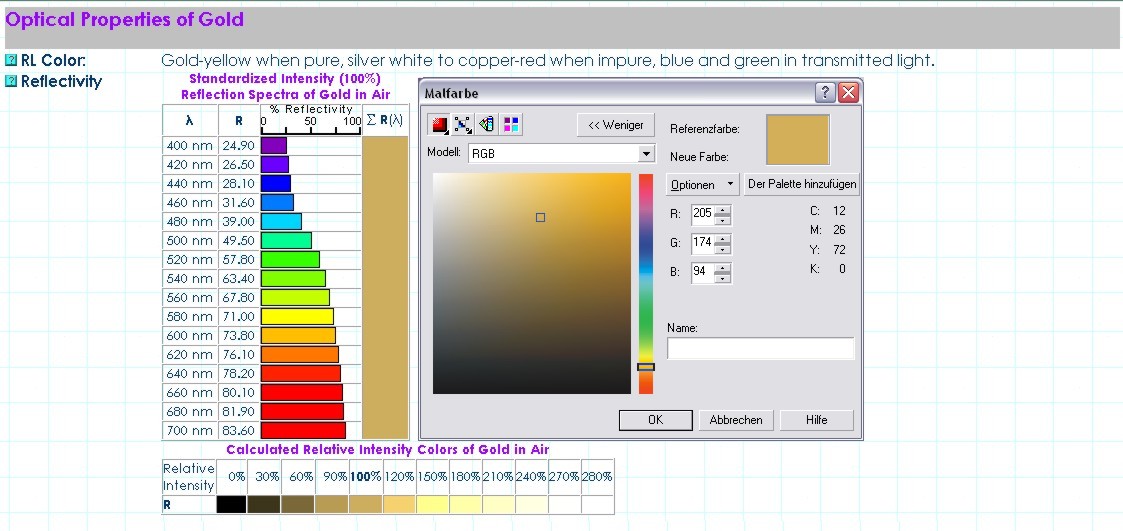Decrease the G value with down arrow

[x=723, y=249]
